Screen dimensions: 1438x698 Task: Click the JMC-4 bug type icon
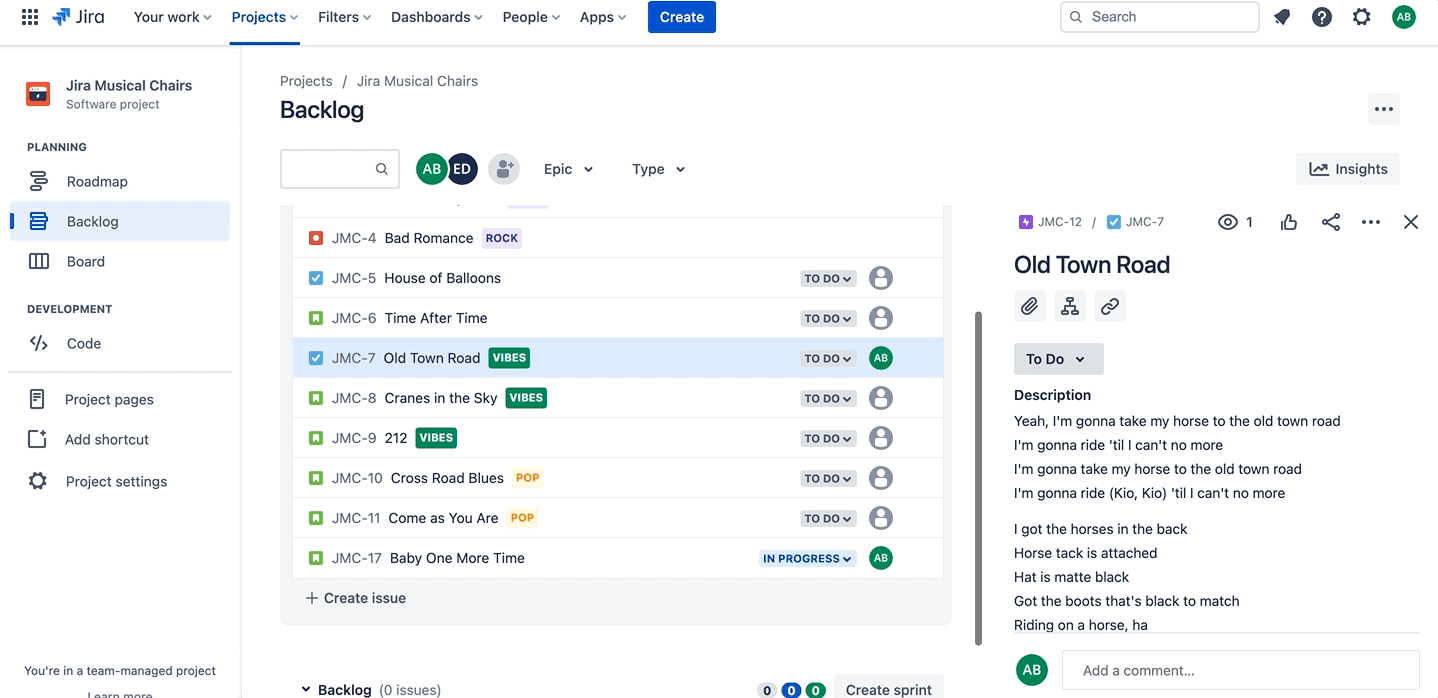point(316,238)
